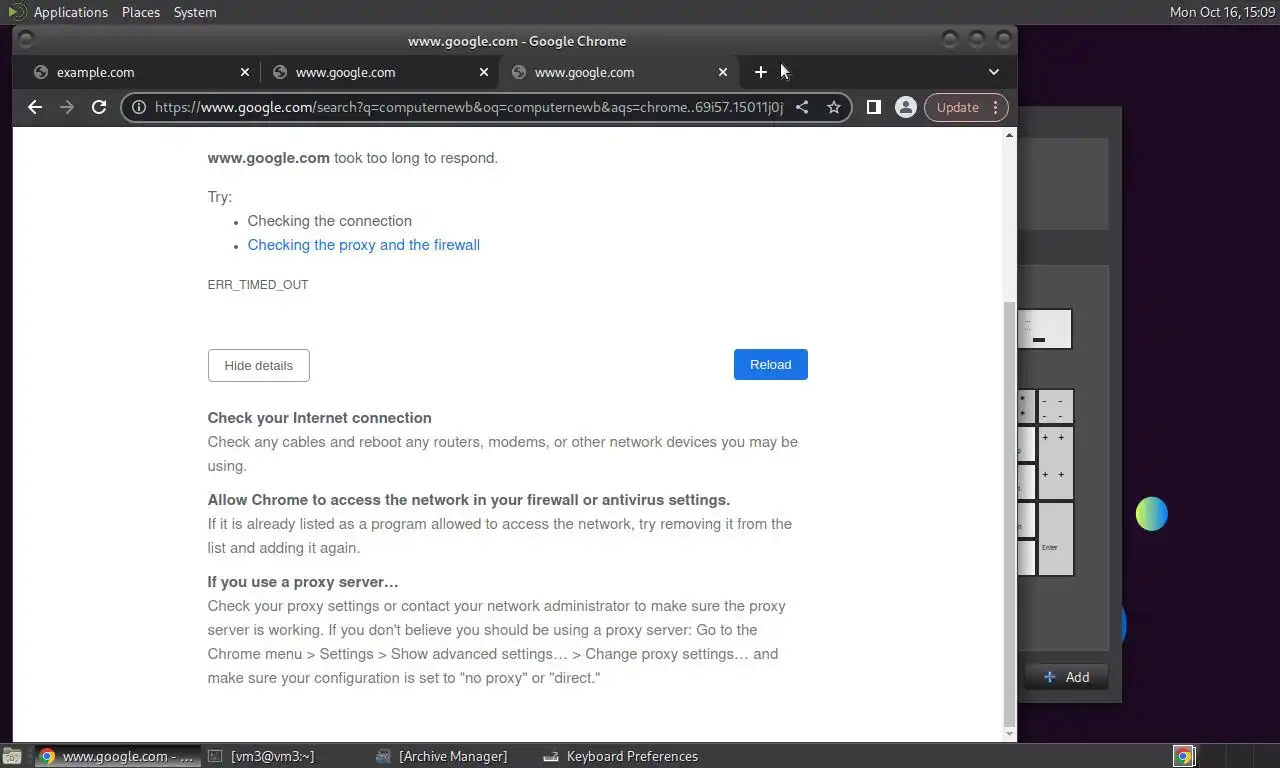Click the Enter key in the keyboard layout preview

[1055, 539]
